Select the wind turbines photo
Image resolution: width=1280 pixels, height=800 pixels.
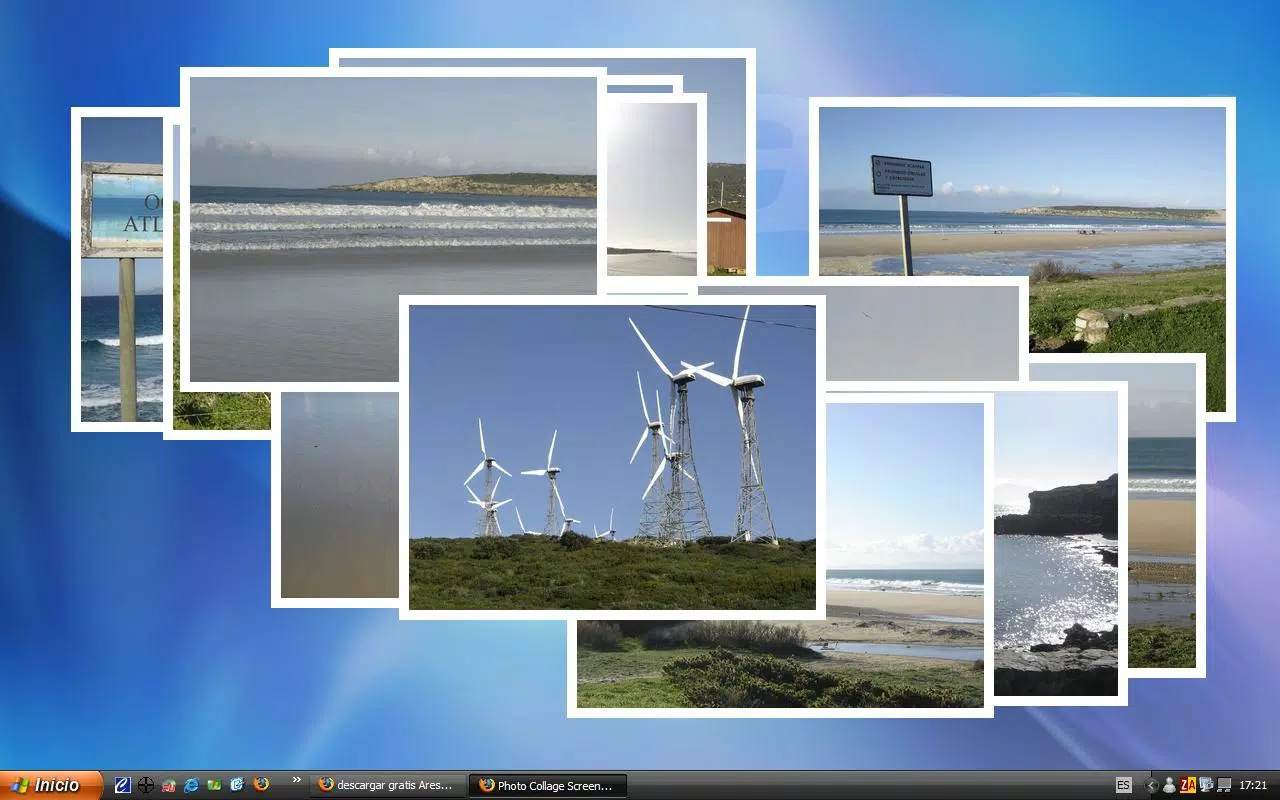[x=612, y=457]
